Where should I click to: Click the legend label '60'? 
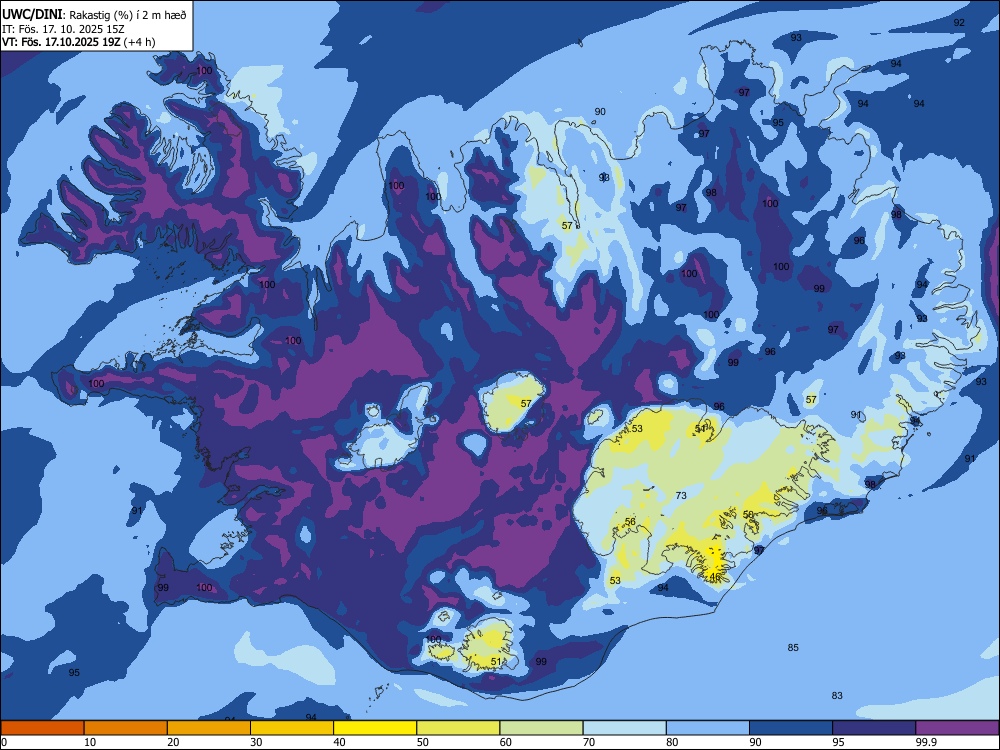click(506, 742)
